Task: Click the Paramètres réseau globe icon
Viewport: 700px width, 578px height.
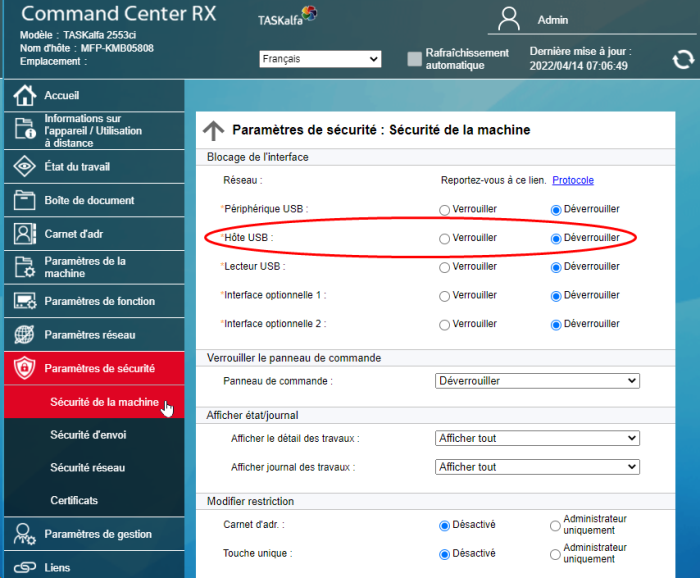Action: [x=25, y=335]
